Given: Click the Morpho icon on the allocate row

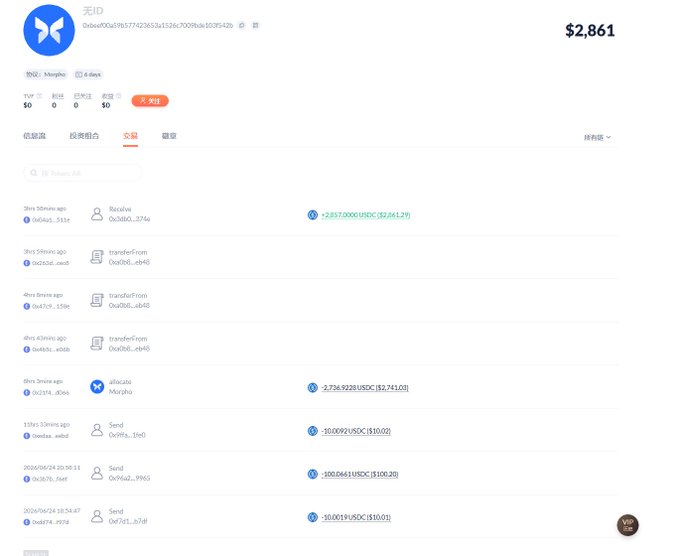Looking at the screenshot, I should click(x=97, y=386).
